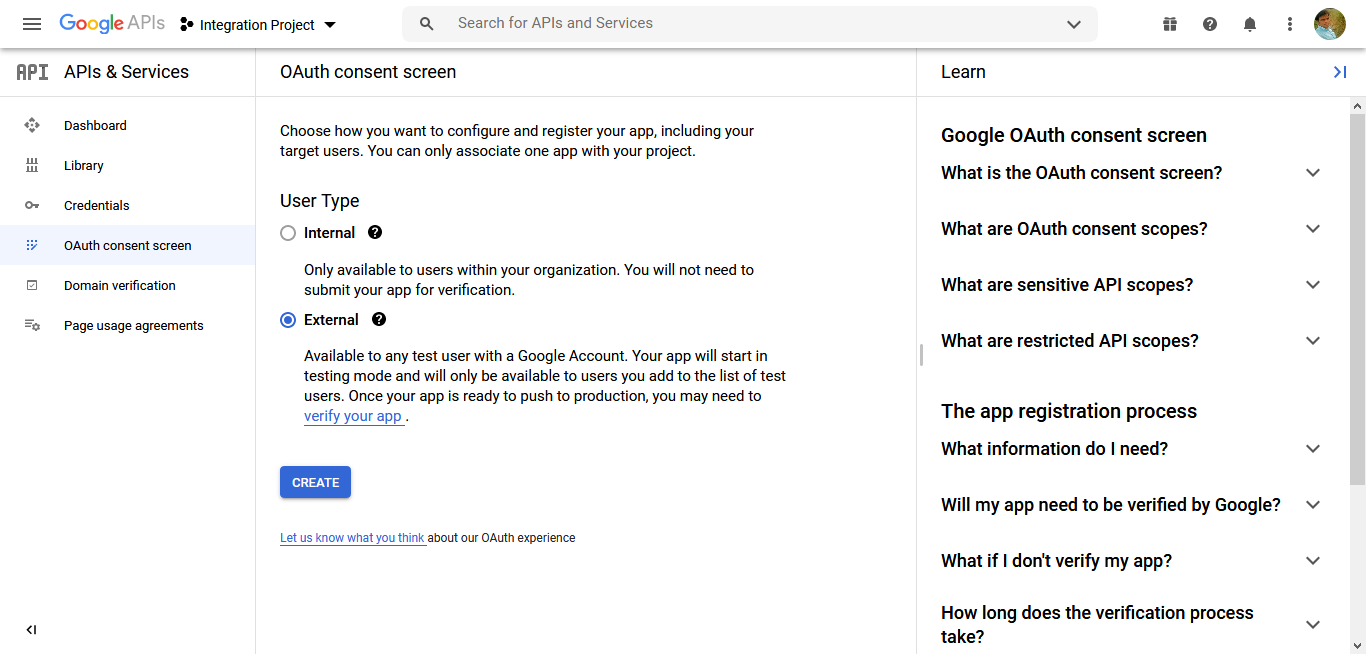Click help icon next to External
1366x654 pixels.
379,320
